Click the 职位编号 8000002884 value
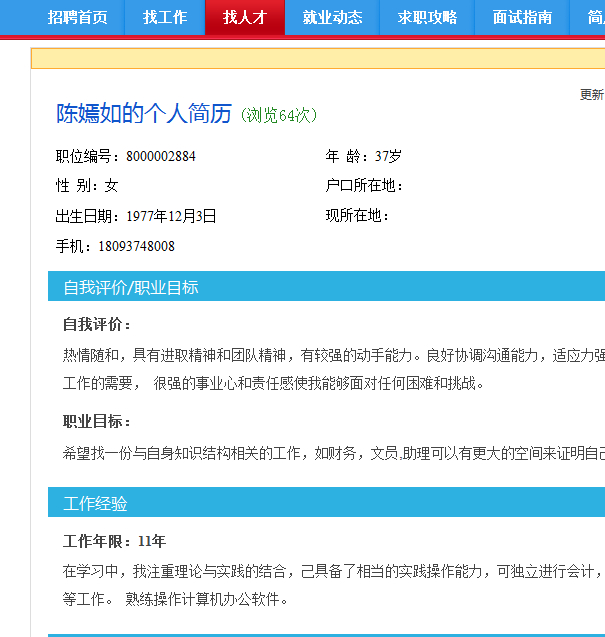This screenshot has width=605, height=637. (x=161, y=156)
